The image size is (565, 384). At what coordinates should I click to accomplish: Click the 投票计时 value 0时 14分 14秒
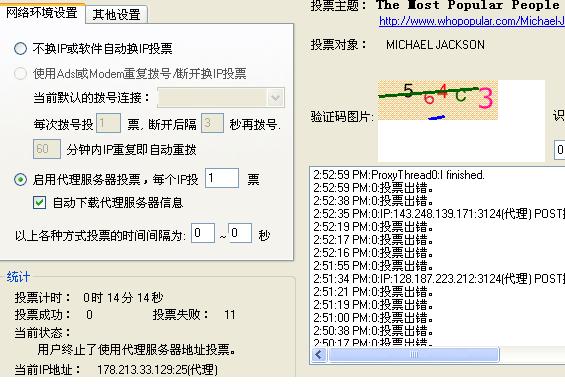pos(123,298)
